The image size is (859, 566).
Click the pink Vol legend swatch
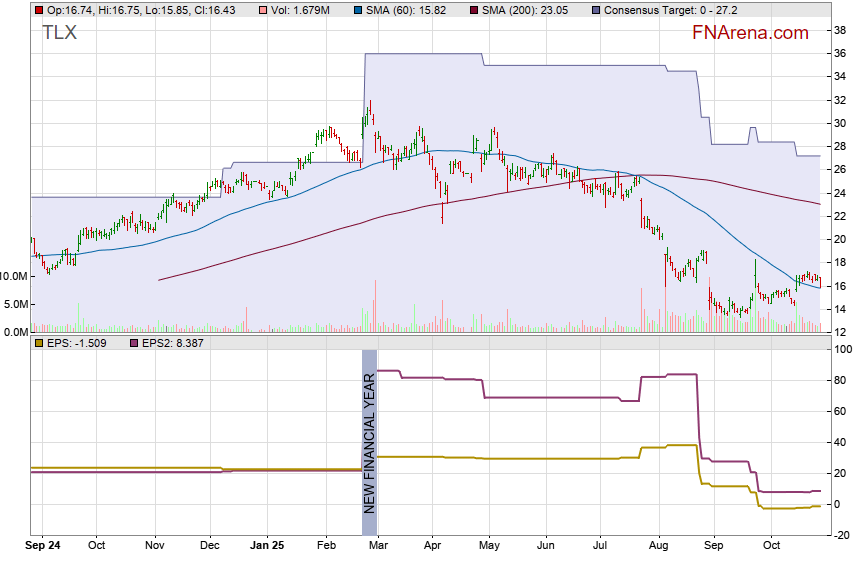[263, 10]
